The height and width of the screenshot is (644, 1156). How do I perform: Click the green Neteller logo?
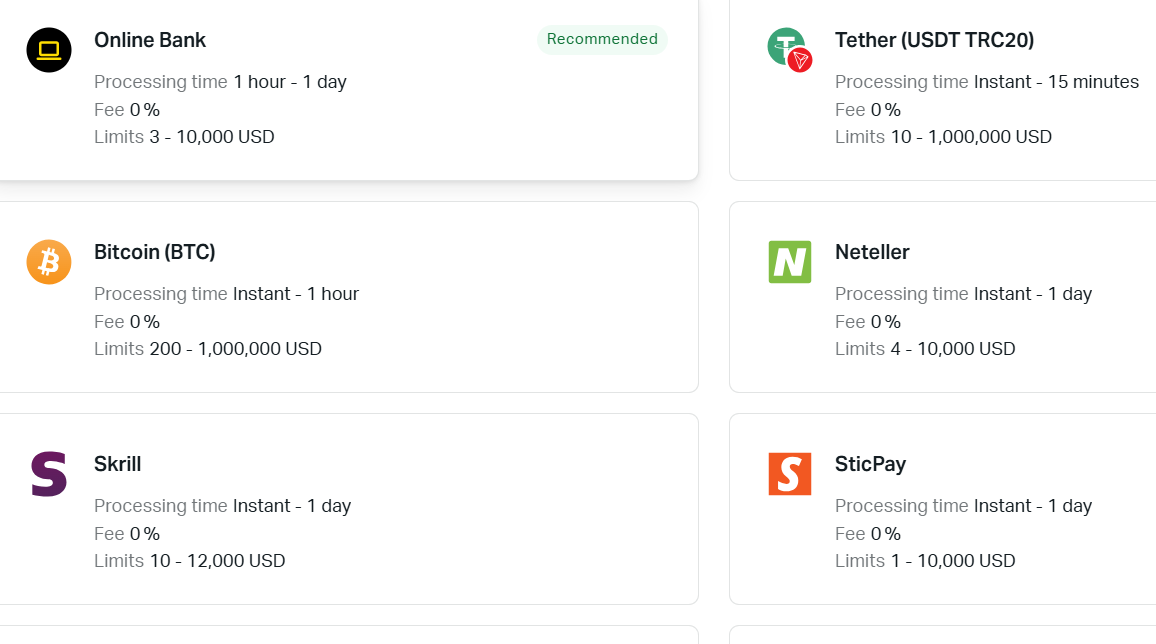pos(789,262)
